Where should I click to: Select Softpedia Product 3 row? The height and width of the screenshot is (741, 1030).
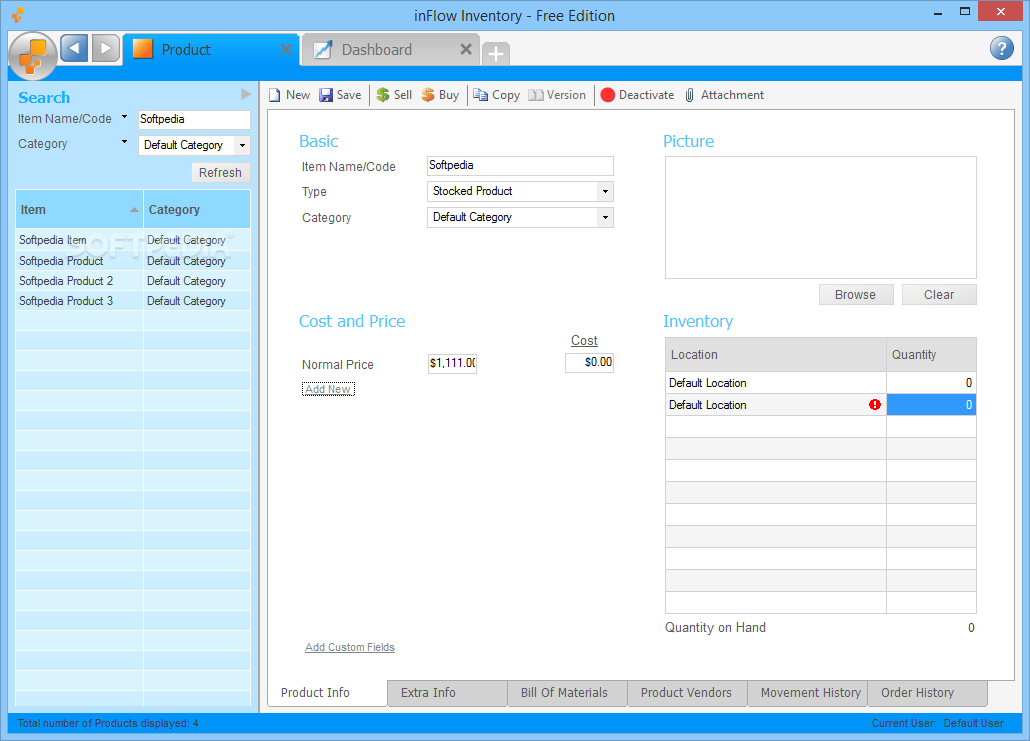(x=133, y=301)
